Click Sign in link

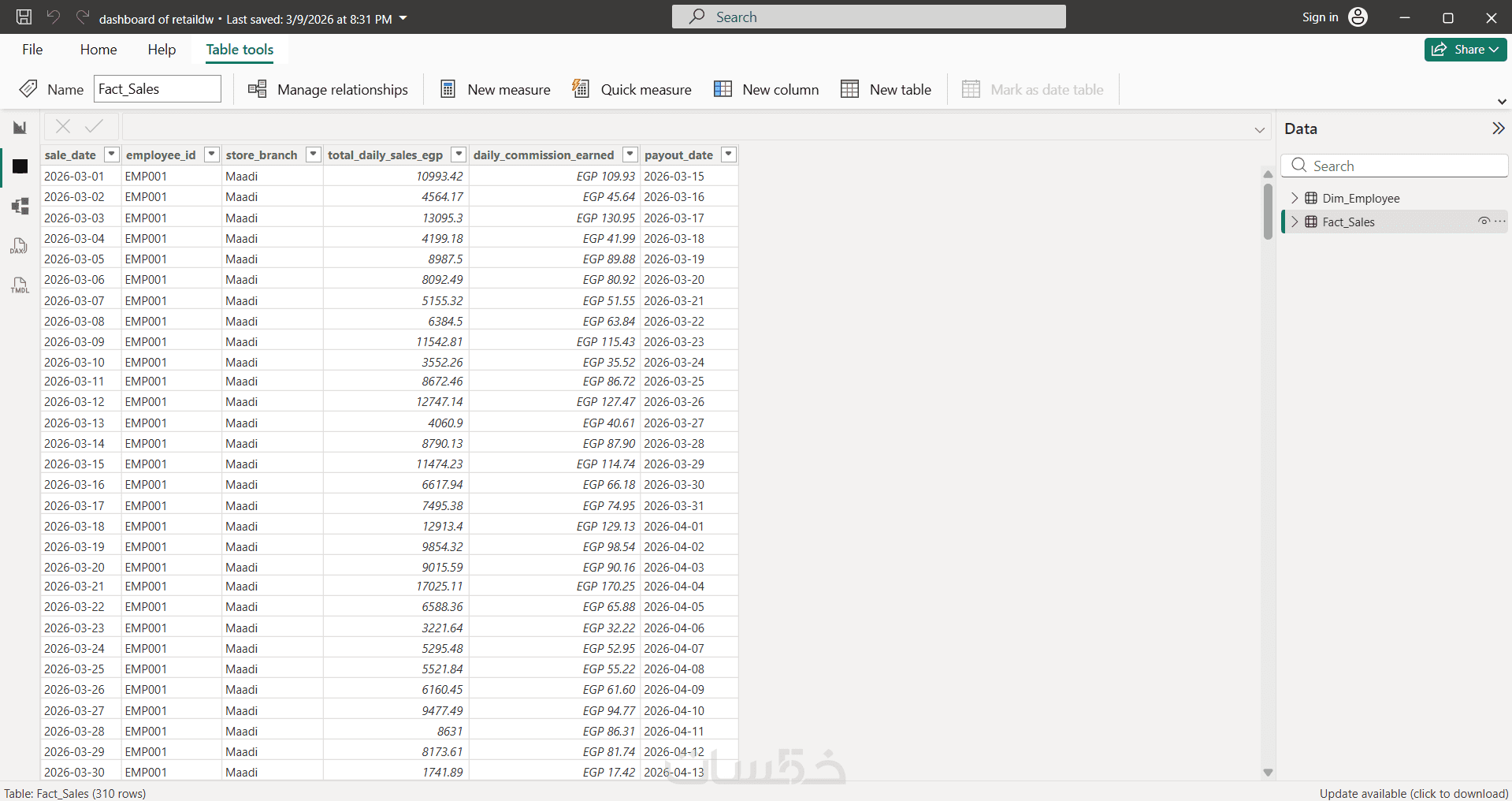pos(1320,17)
